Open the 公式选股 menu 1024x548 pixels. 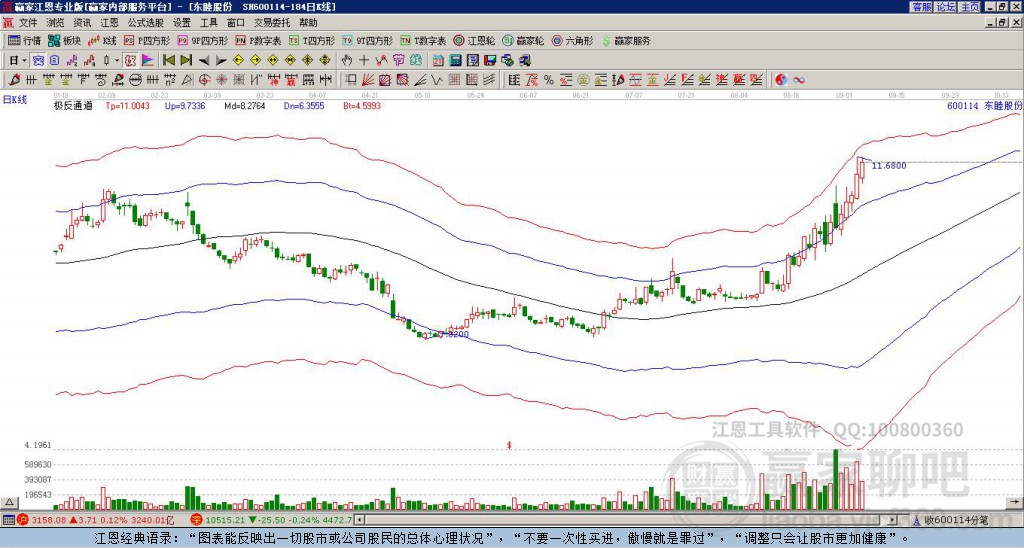(x=146, y=23)
